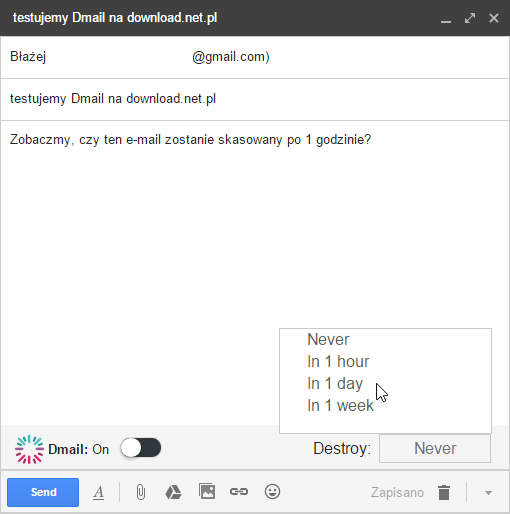The image size is (510, 514).
Task: Click the Błażej recipient field
Action: 255,57
